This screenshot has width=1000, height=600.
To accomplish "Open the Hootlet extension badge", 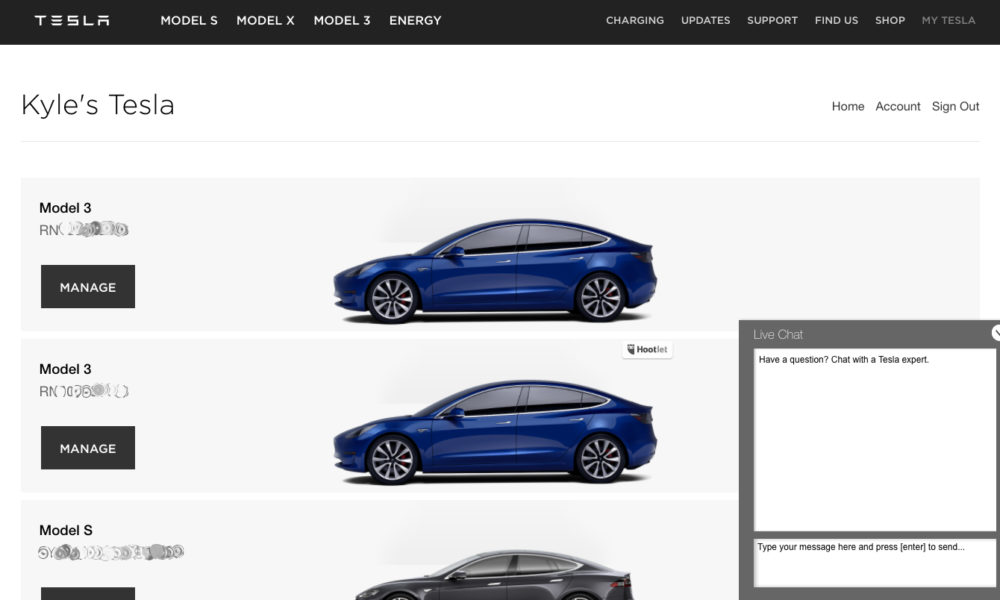I will coord(647,349).
